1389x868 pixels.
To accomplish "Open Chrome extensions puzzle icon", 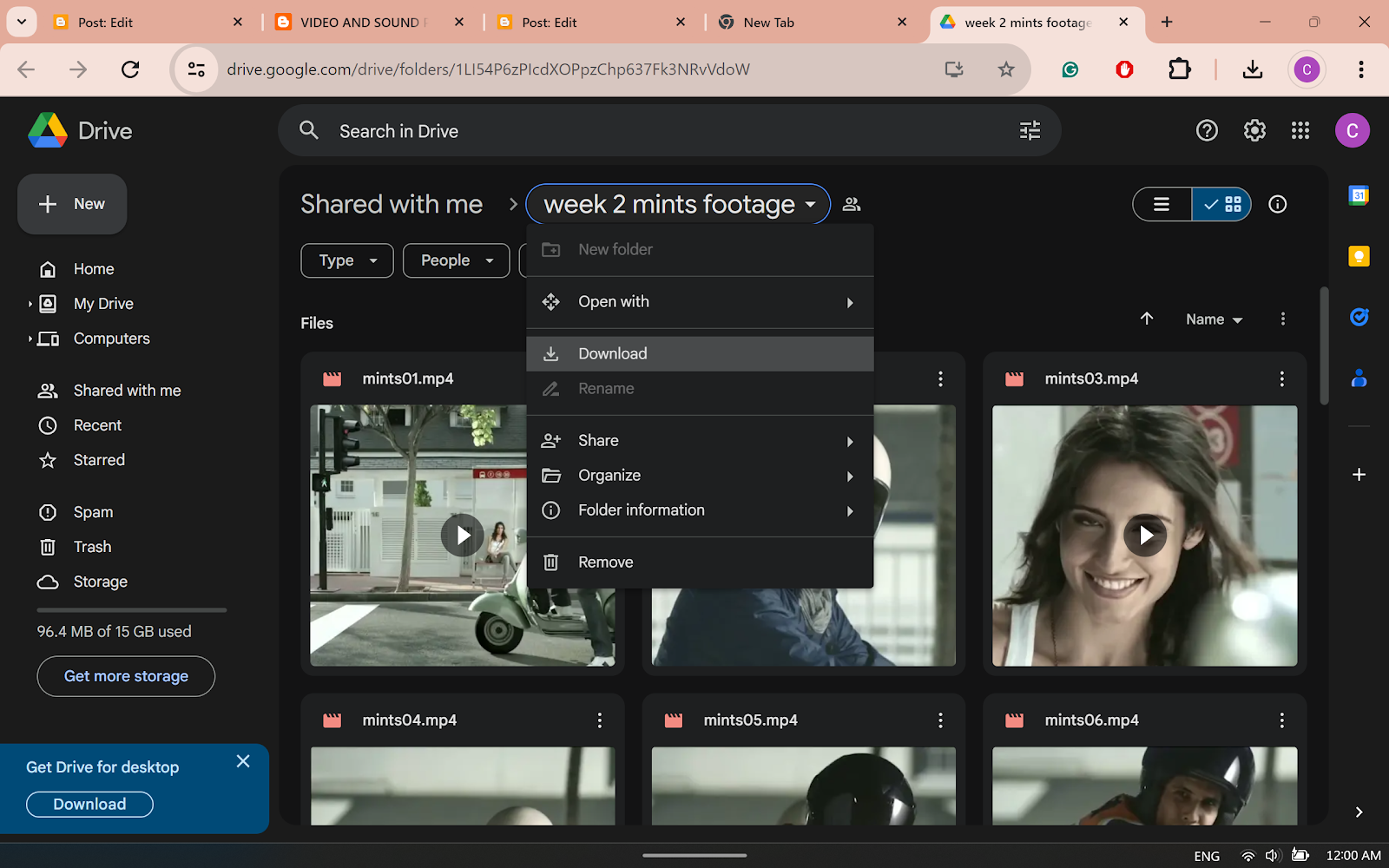I will [x=1179, y=69].
